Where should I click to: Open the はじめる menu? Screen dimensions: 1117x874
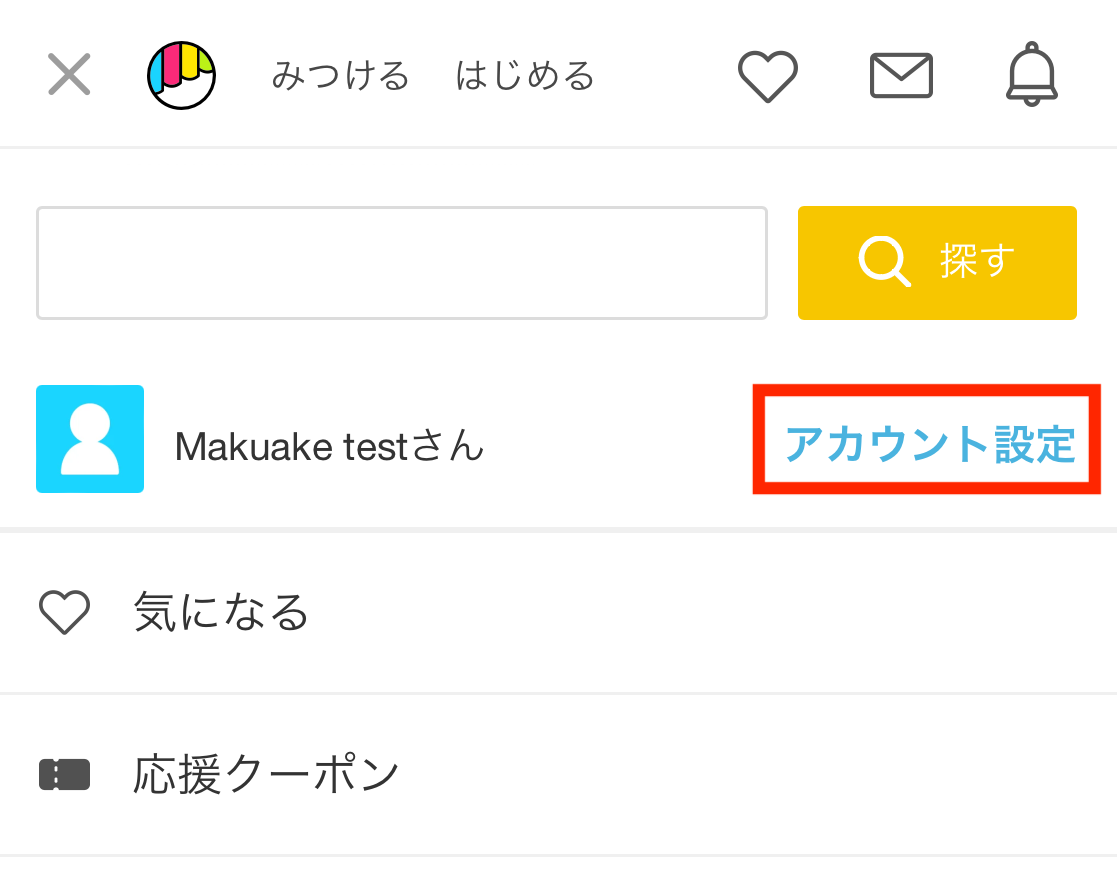coord(525,76)
